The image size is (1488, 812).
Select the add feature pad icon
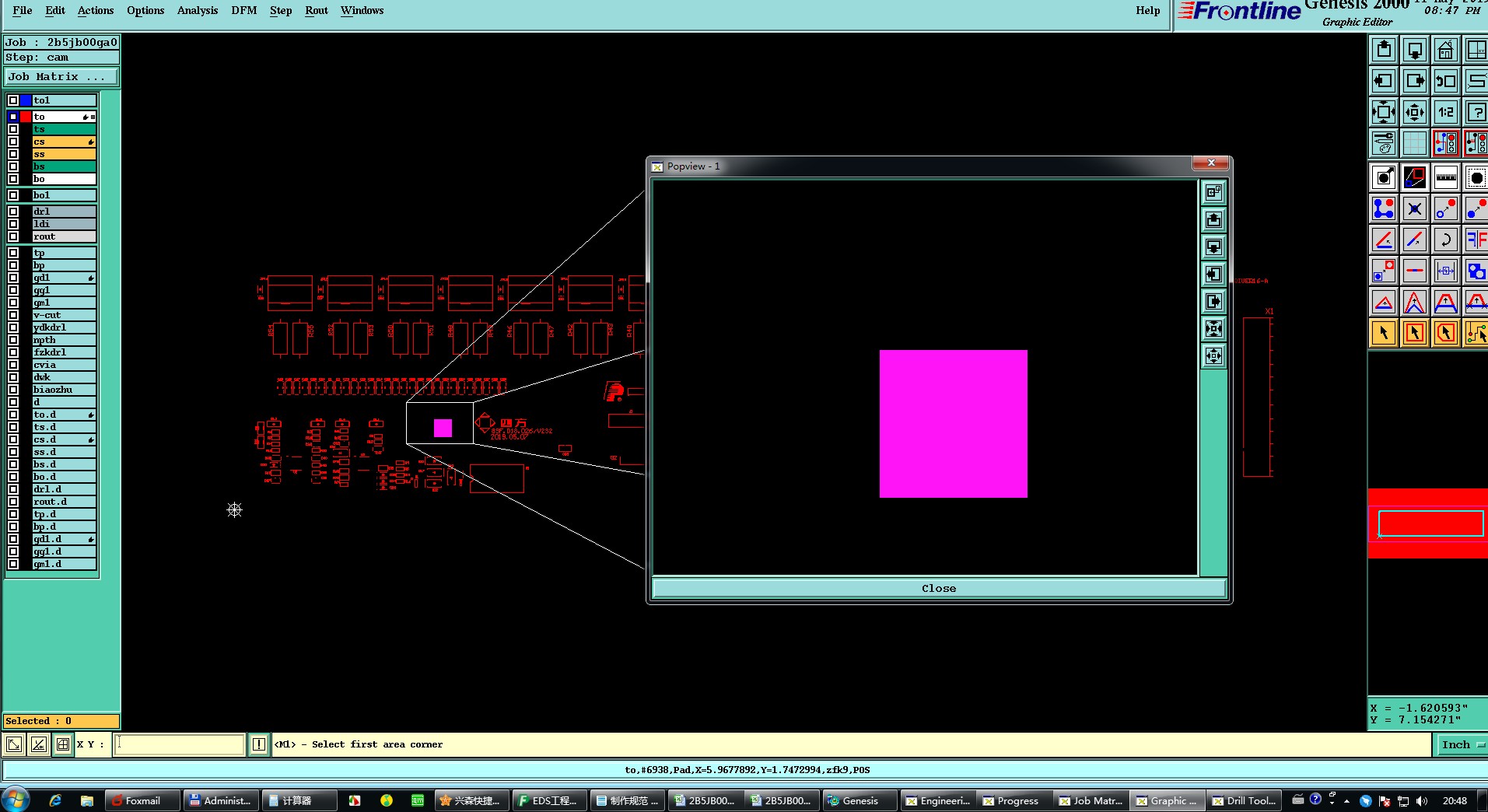pyautogui.click(x=1383, y=178)
